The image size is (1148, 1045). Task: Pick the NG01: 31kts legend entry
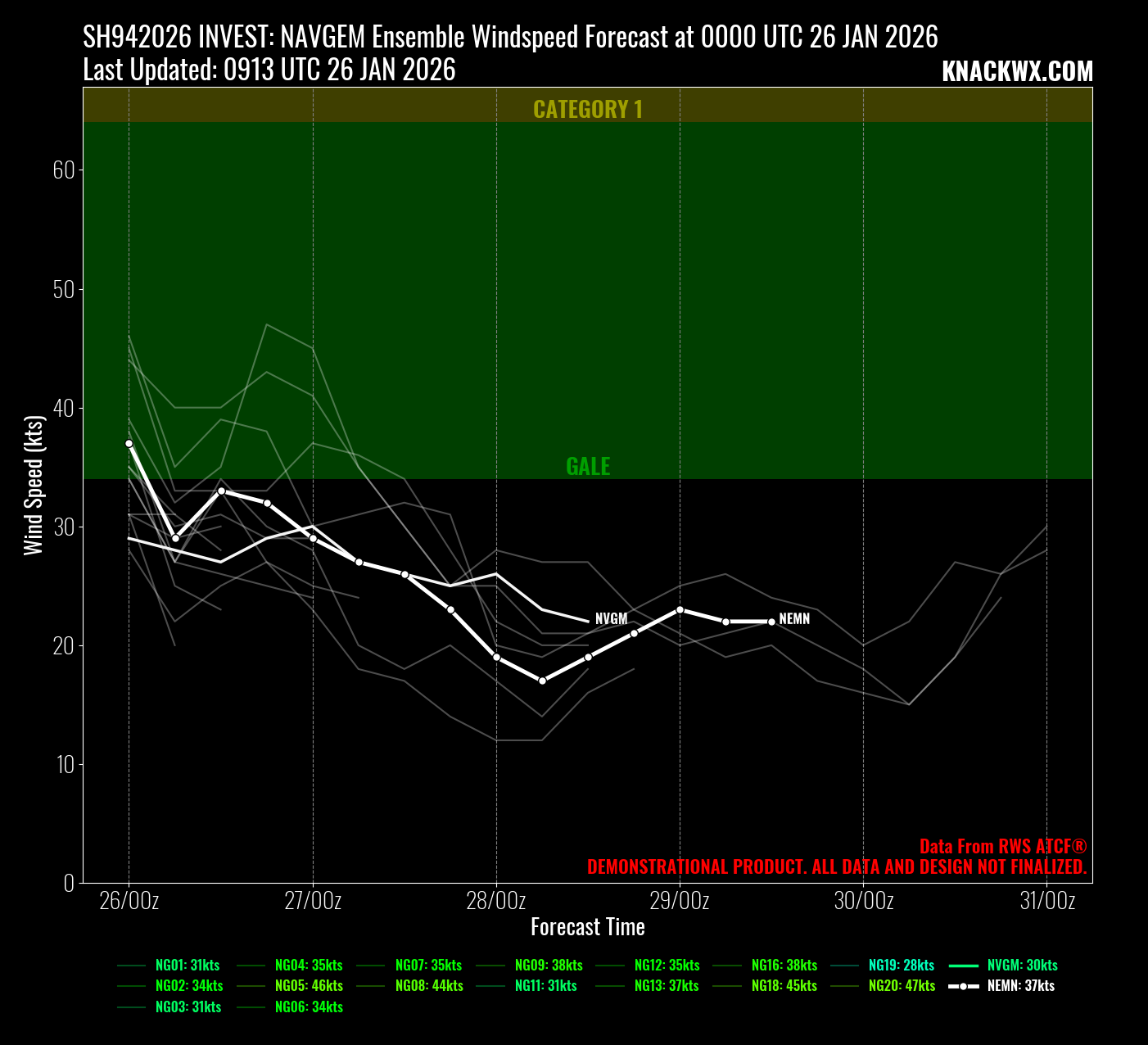[188, 966]
